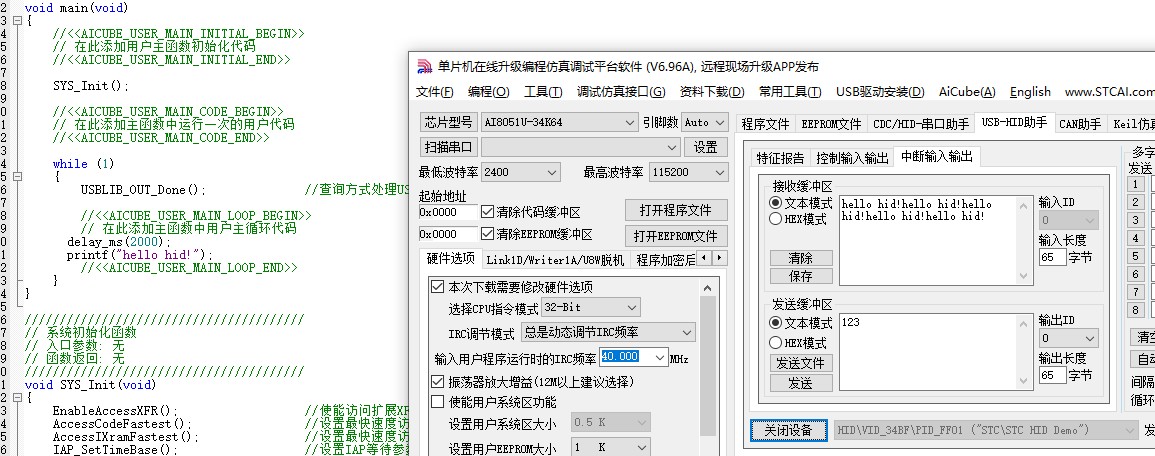
Task: Enable 使能用户系统区功能 checkbox
Action: (438, 402)
